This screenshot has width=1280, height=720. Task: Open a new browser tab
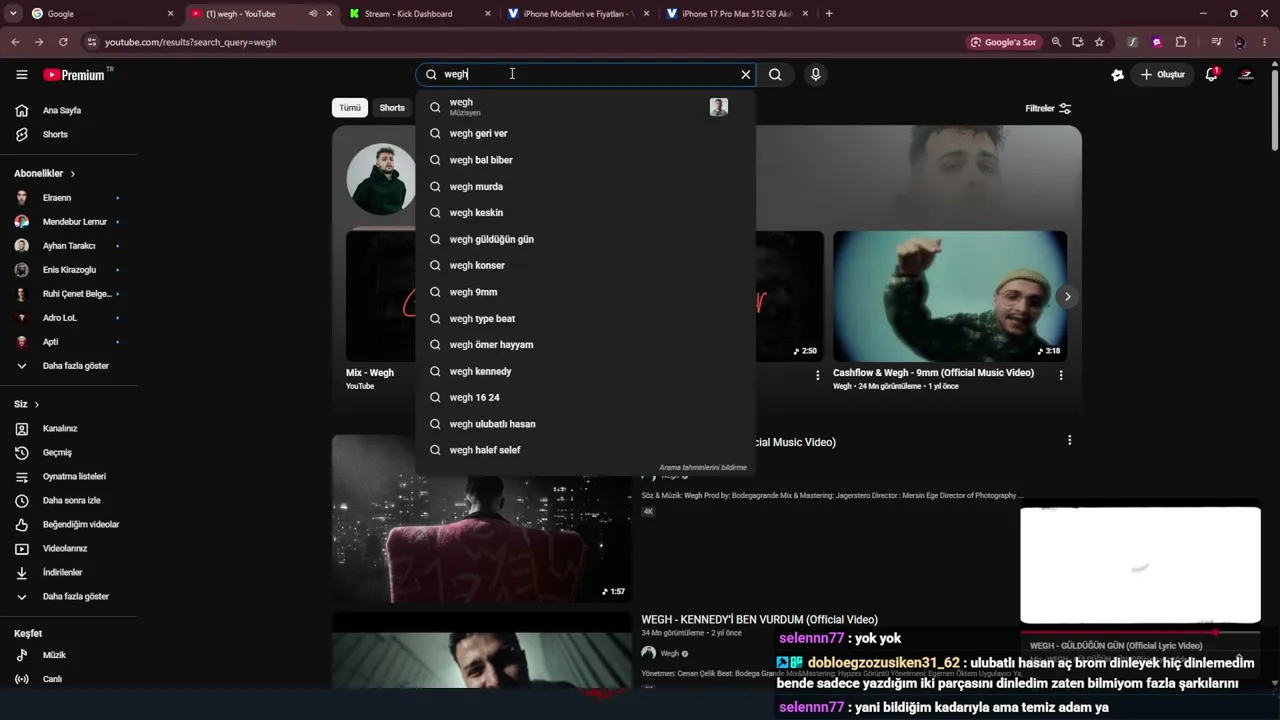pos(829,14)
